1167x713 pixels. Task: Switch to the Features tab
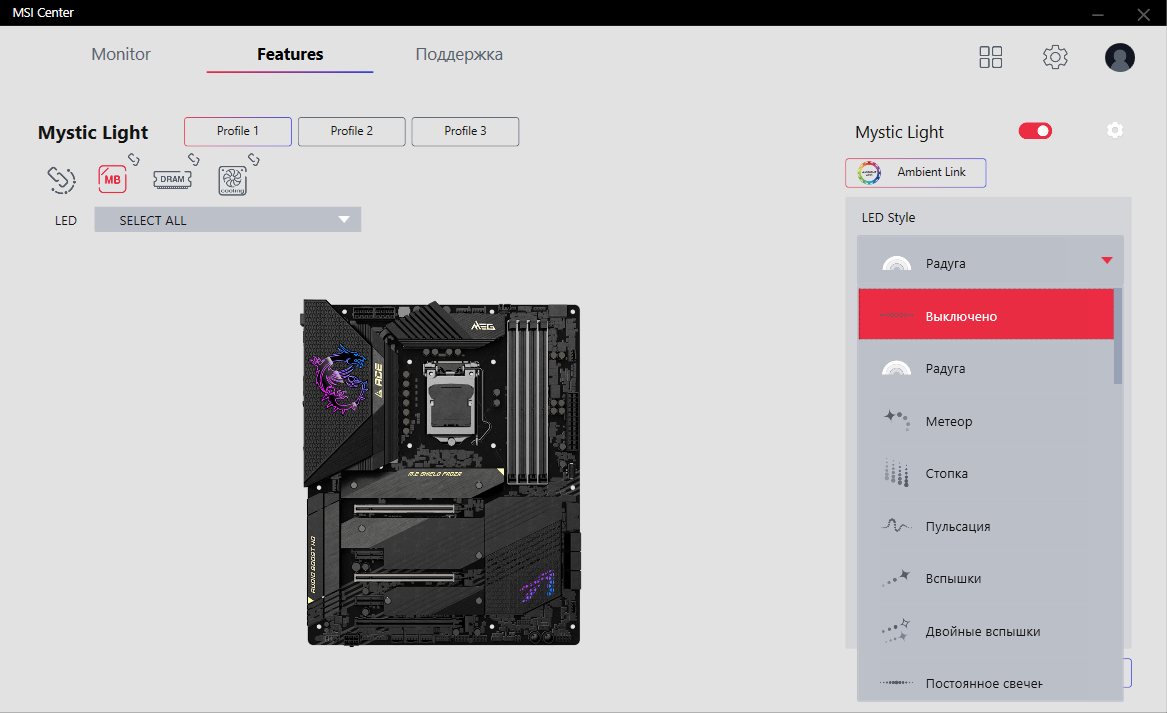tap(290, 54)
